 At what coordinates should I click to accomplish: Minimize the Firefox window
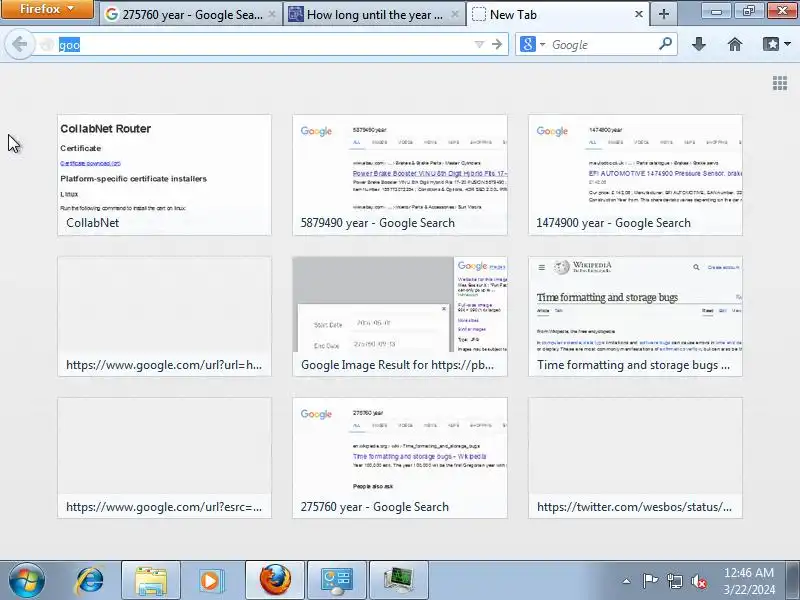click(716, 10)
